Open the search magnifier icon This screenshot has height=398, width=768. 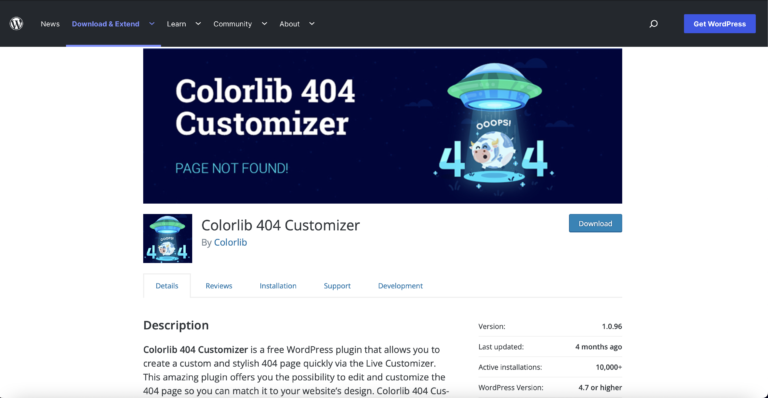tap(653, 23)
